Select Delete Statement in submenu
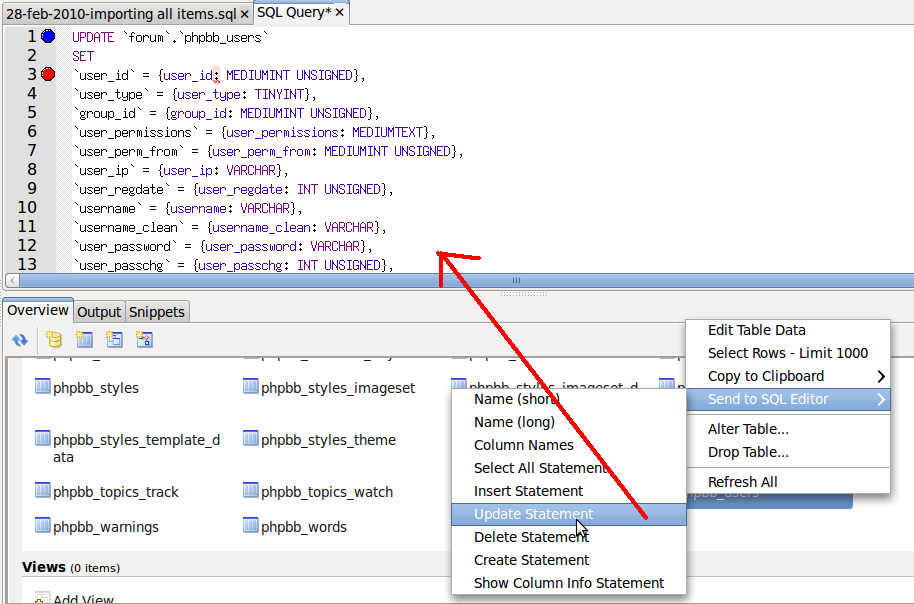Viewport: 914px width, 604px height. (568, 537)
